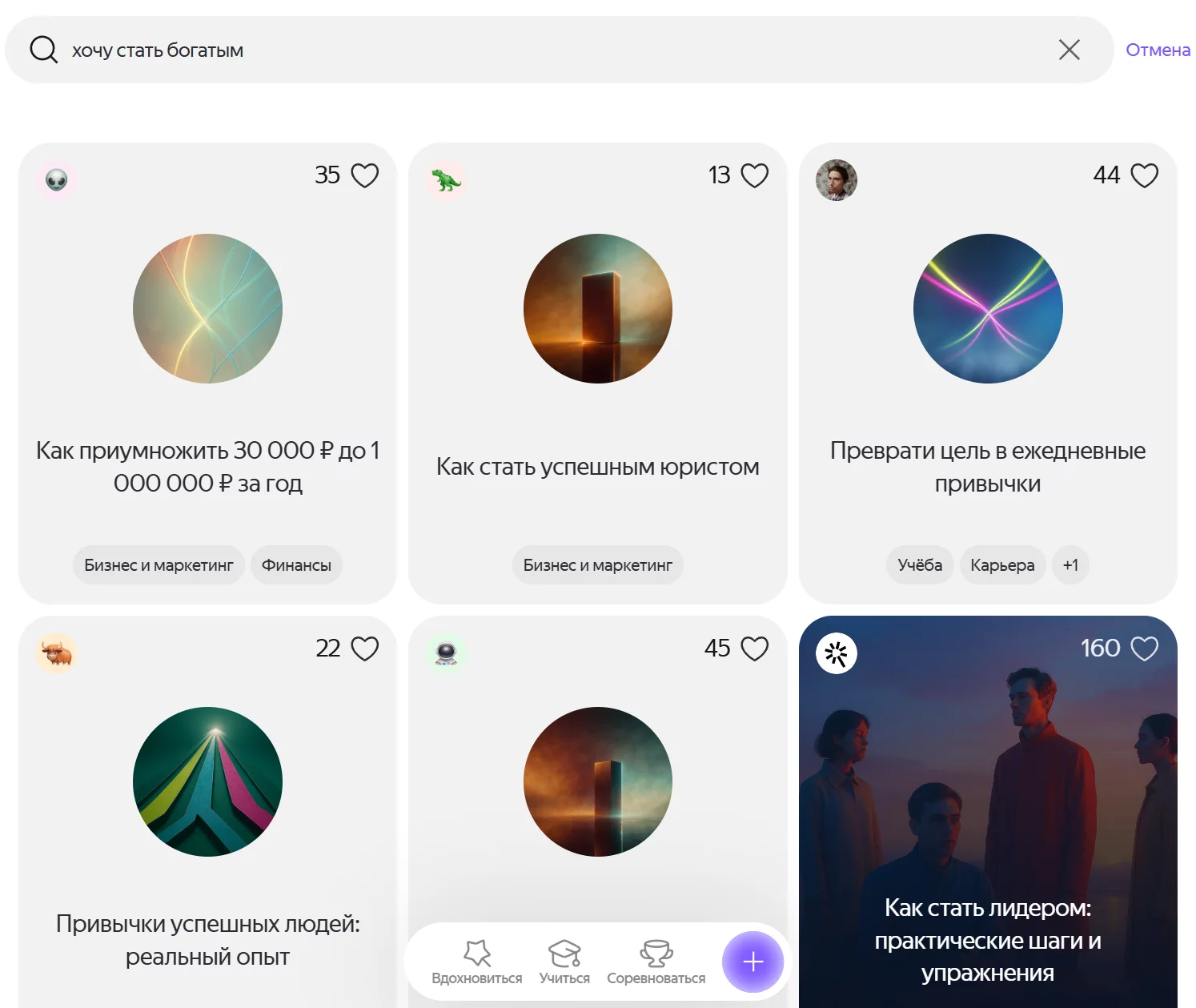Open the Соревноваться trophy tab
This screenshot has width=1196, height=1008.
coord(656,962)
